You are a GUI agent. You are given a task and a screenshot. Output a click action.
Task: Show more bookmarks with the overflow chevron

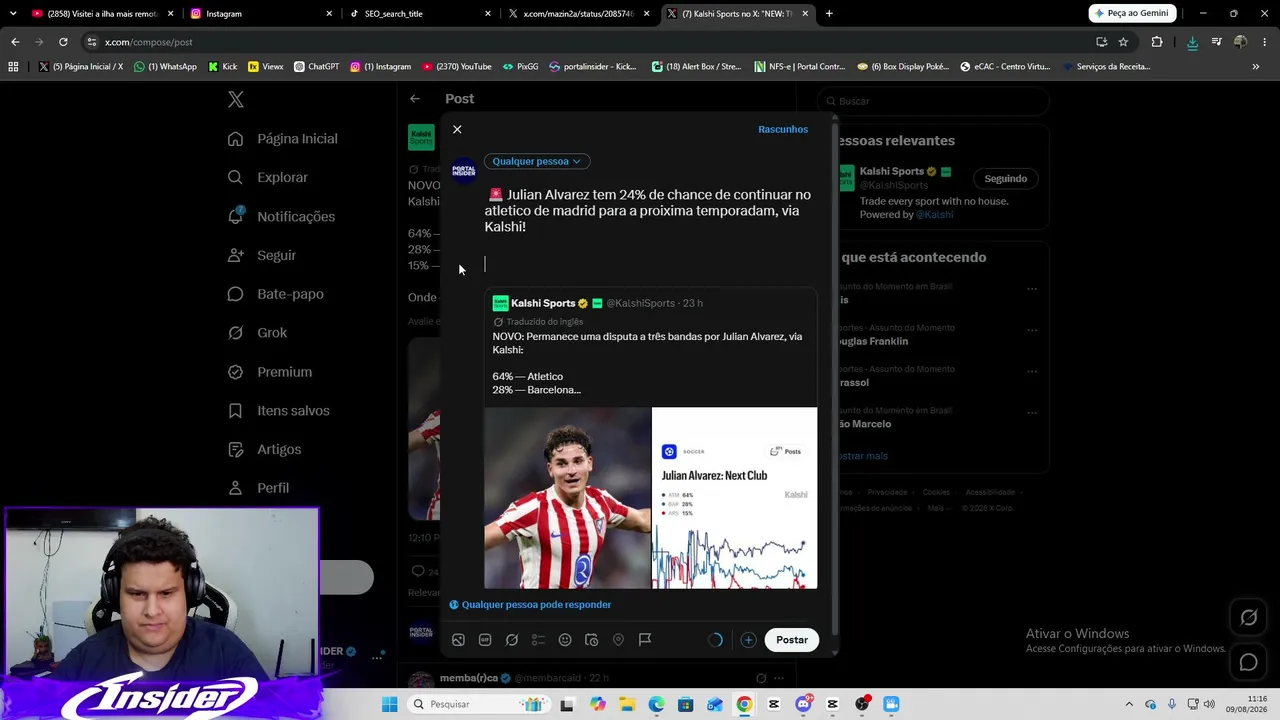pyautogui.click(x=1256, y=67)
